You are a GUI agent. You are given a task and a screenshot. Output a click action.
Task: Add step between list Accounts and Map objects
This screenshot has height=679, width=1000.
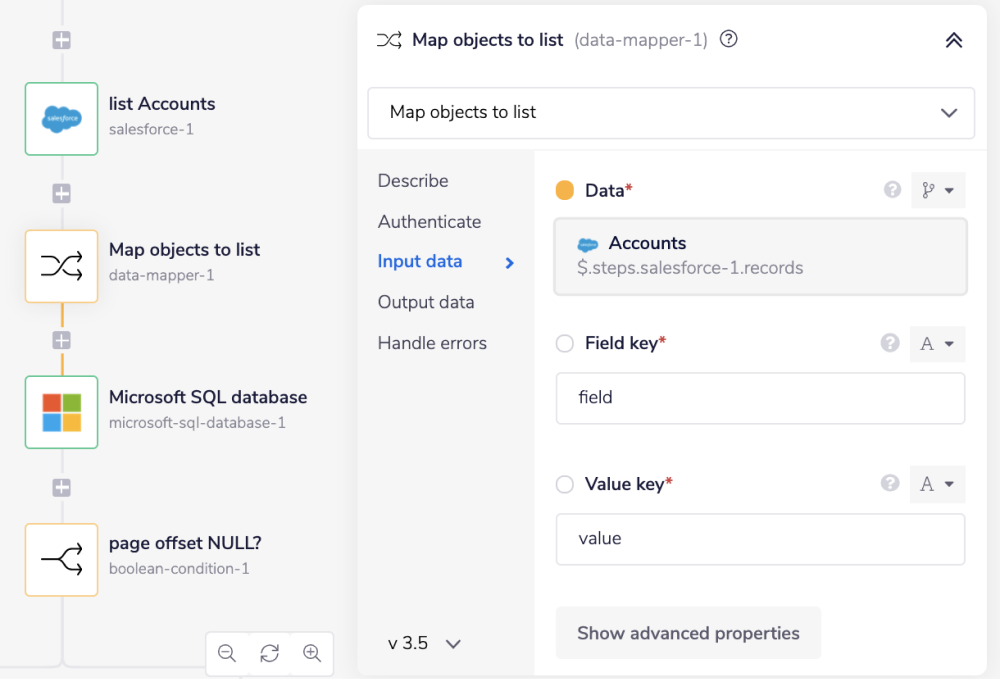(x=61, y=193)
